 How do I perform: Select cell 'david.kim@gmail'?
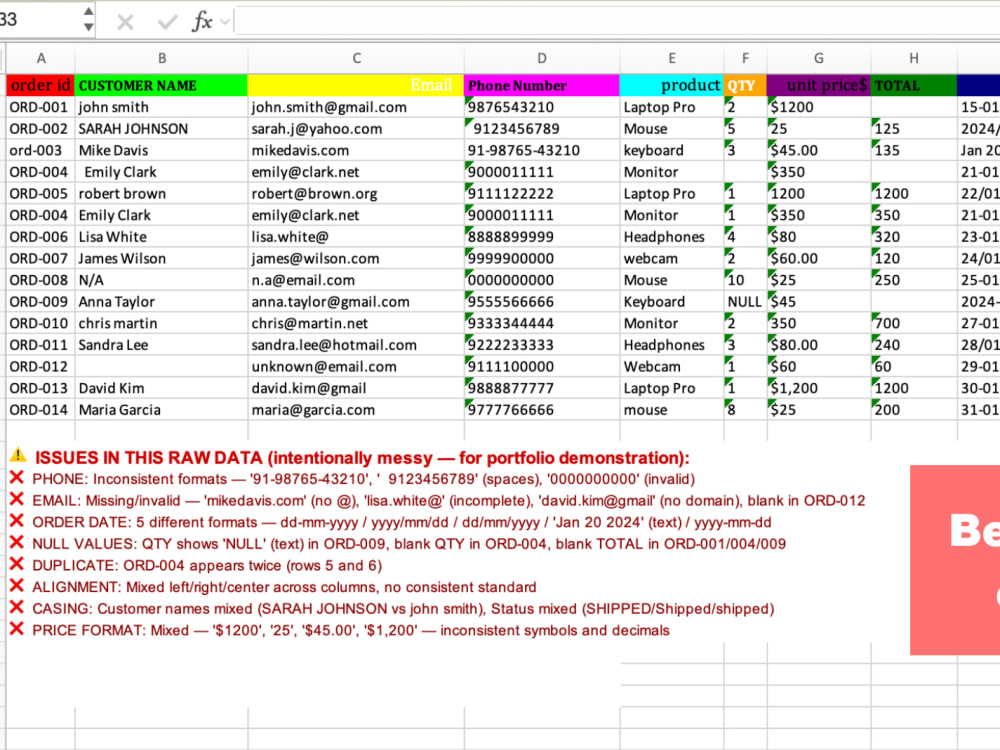pos(356,388)
